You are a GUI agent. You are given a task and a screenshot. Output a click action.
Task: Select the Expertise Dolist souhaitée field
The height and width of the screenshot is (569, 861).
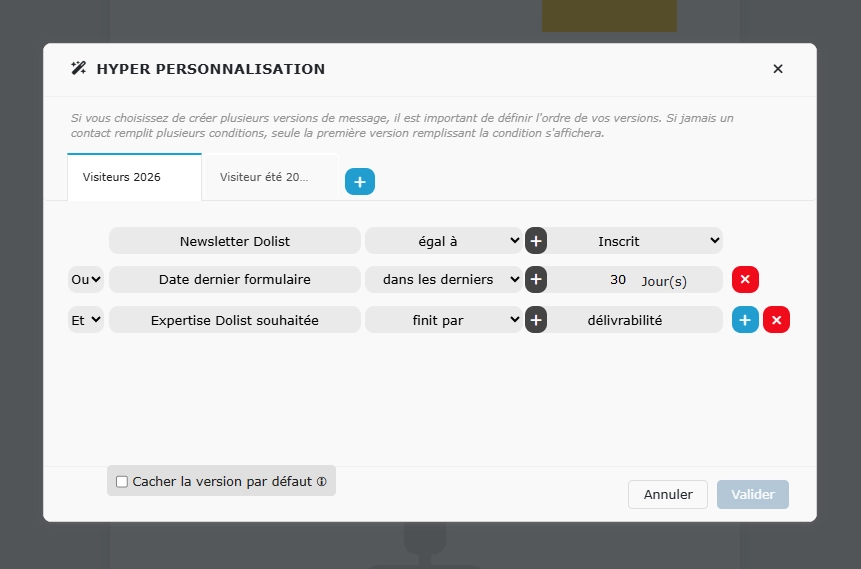pyautogui.click(x=235, y=320)
